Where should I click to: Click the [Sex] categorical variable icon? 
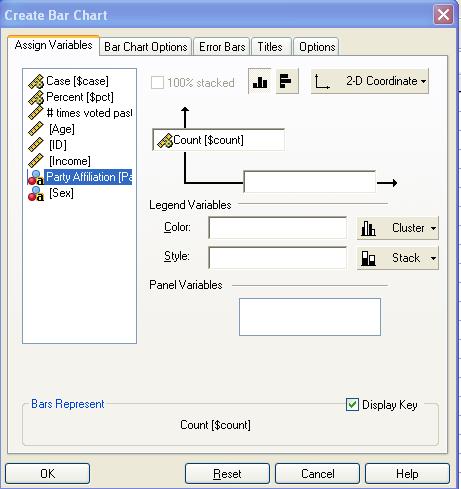tap(36, 193)
